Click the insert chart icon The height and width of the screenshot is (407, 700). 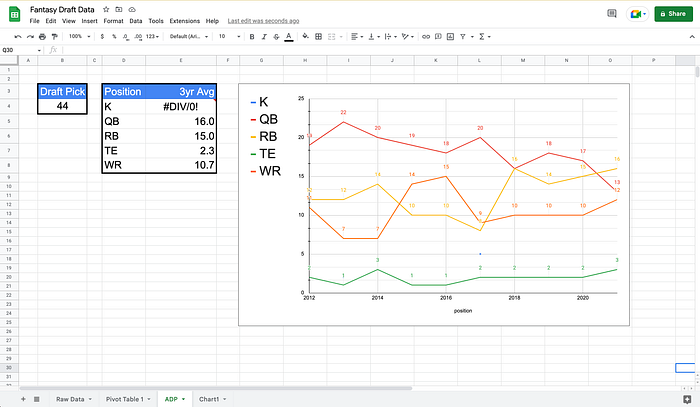tap(450, 37)
